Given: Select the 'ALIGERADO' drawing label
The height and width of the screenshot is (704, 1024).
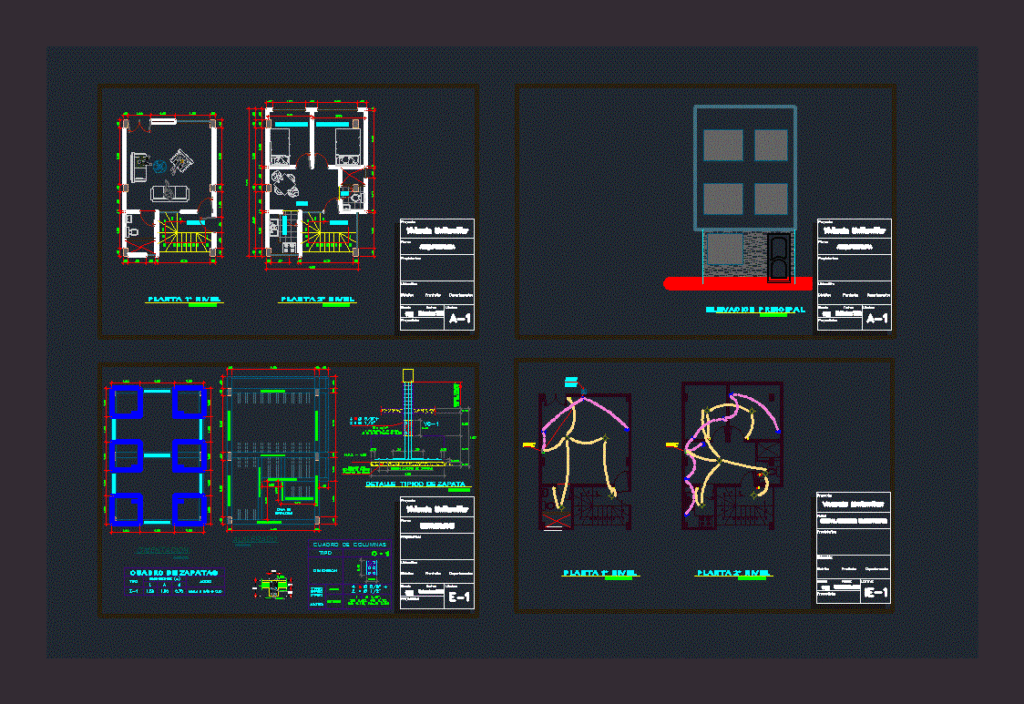Looking at the screenshot, I should click(x=255, y=540).
